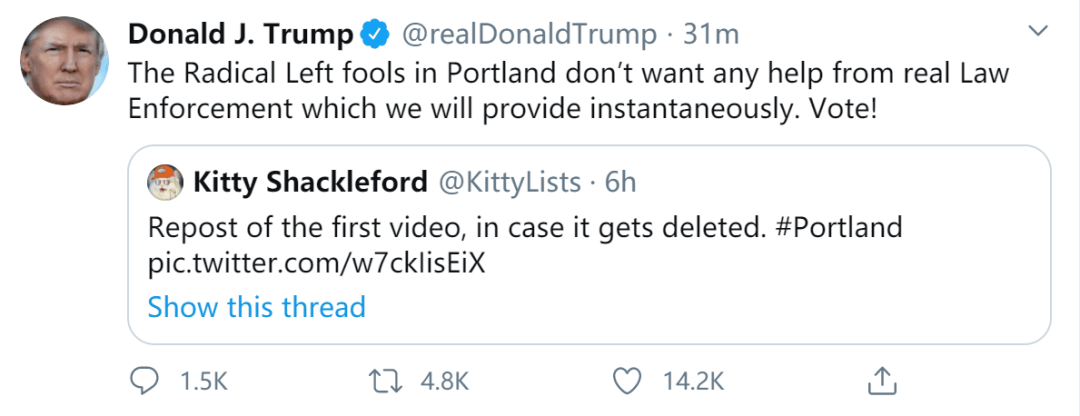Open the Donald J. Trump display name
1080x416 pixels.
240,35
